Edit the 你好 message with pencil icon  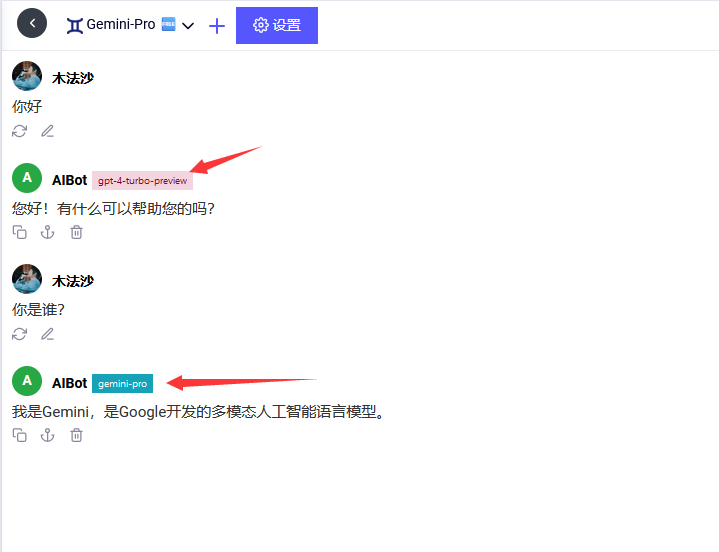(x=47, y=131)
